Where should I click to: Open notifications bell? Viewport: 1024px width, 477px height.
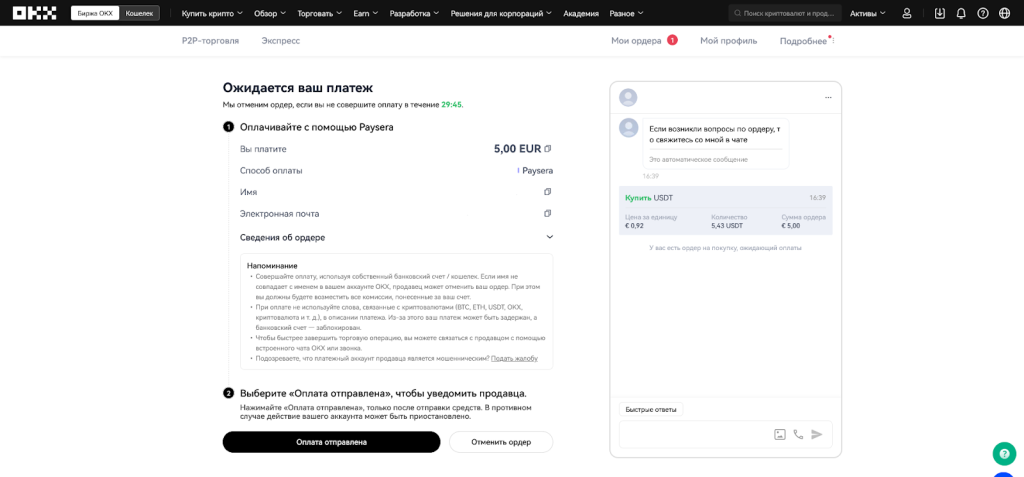[x=961, y=13]
